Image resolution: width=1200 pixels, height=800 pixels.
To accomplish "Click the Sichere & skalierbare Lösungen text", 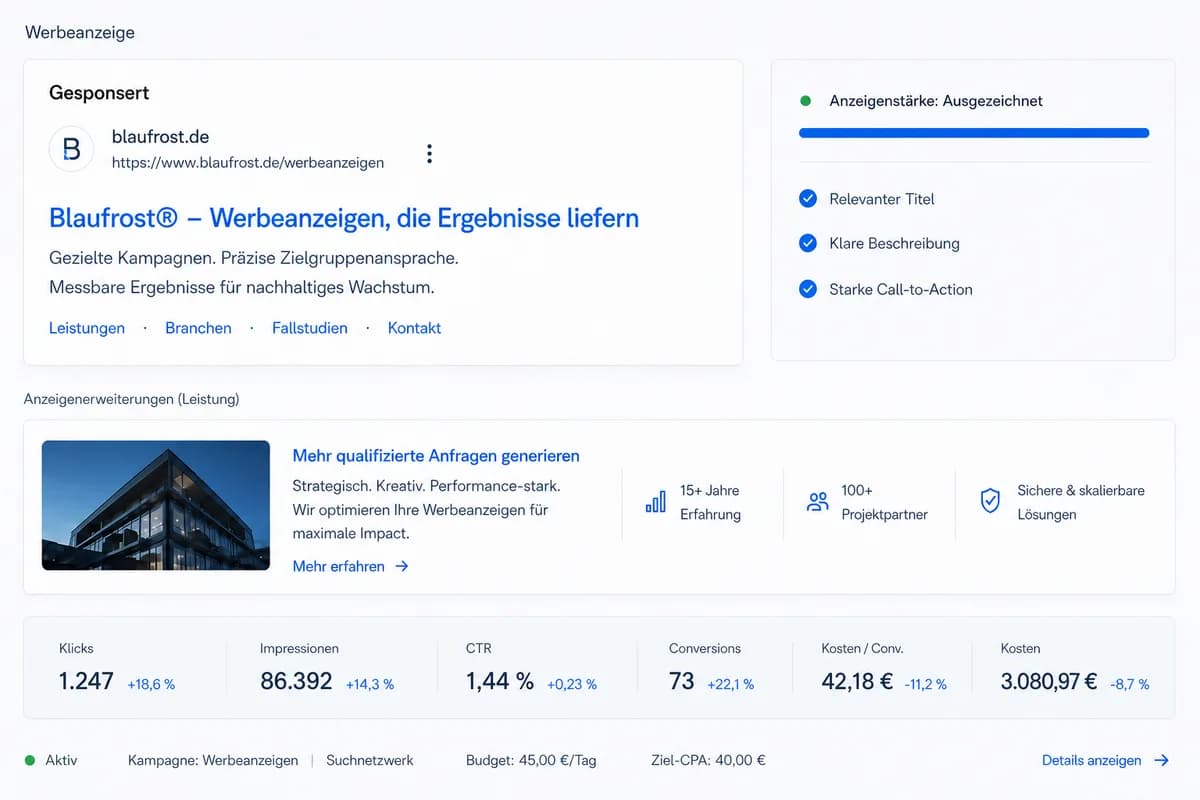I will pyautogui.click(x=1081, y=502).
